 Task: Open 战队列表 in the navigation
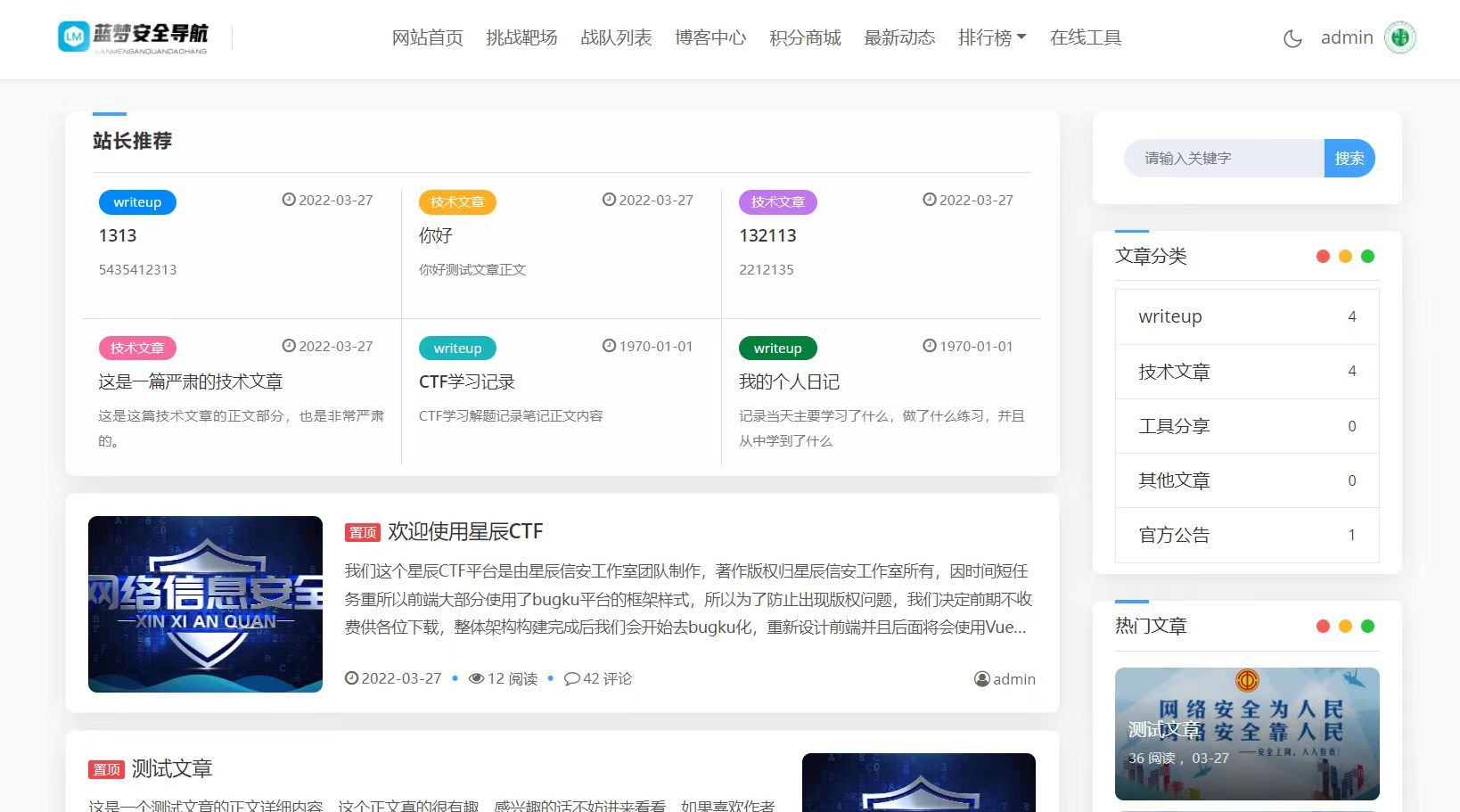click(617, 37)
